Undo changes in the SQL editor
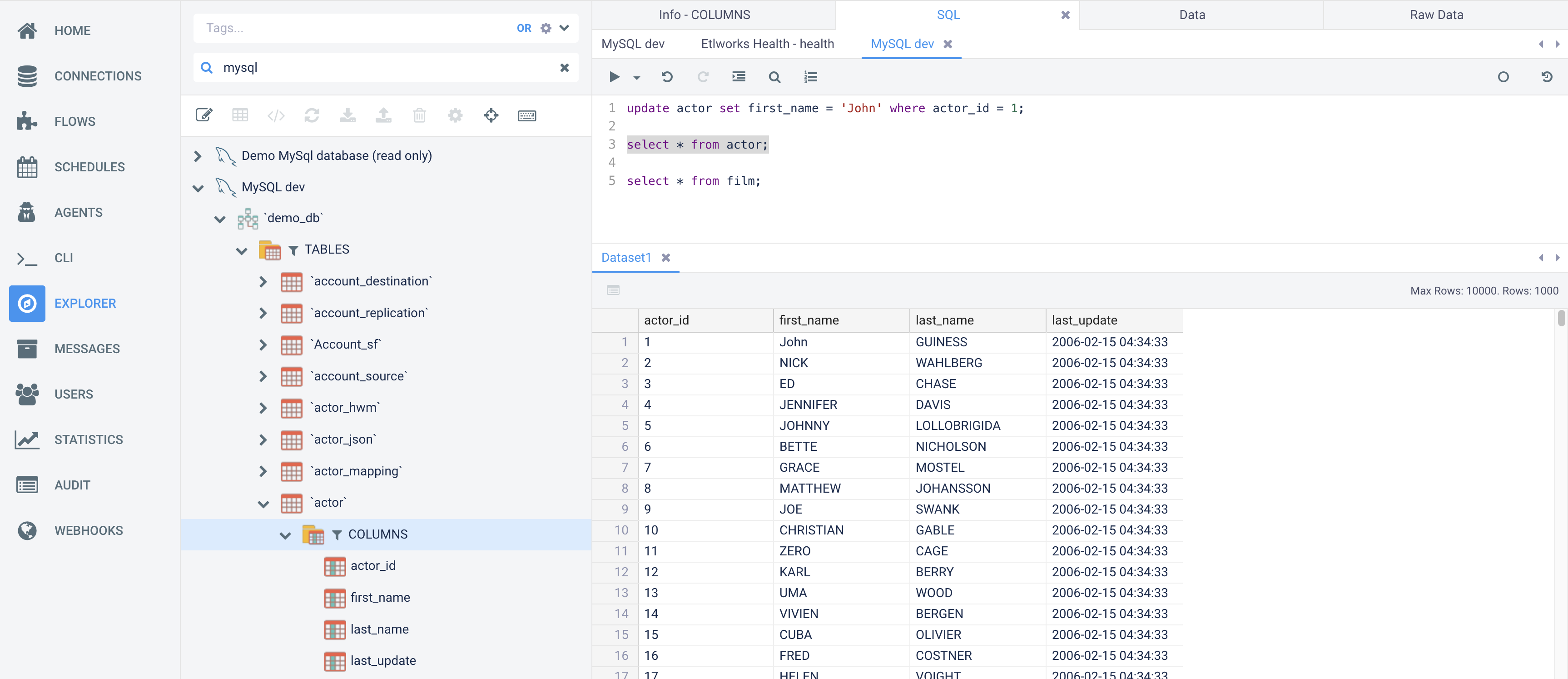 pos(667,77)
